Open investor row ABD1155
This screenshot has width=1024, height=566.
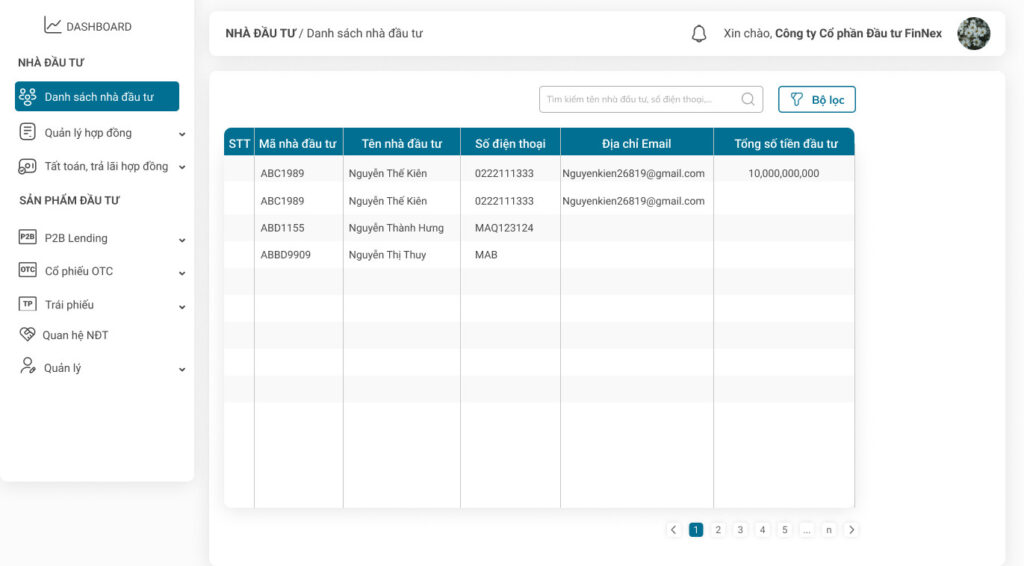tap(539, 228)
